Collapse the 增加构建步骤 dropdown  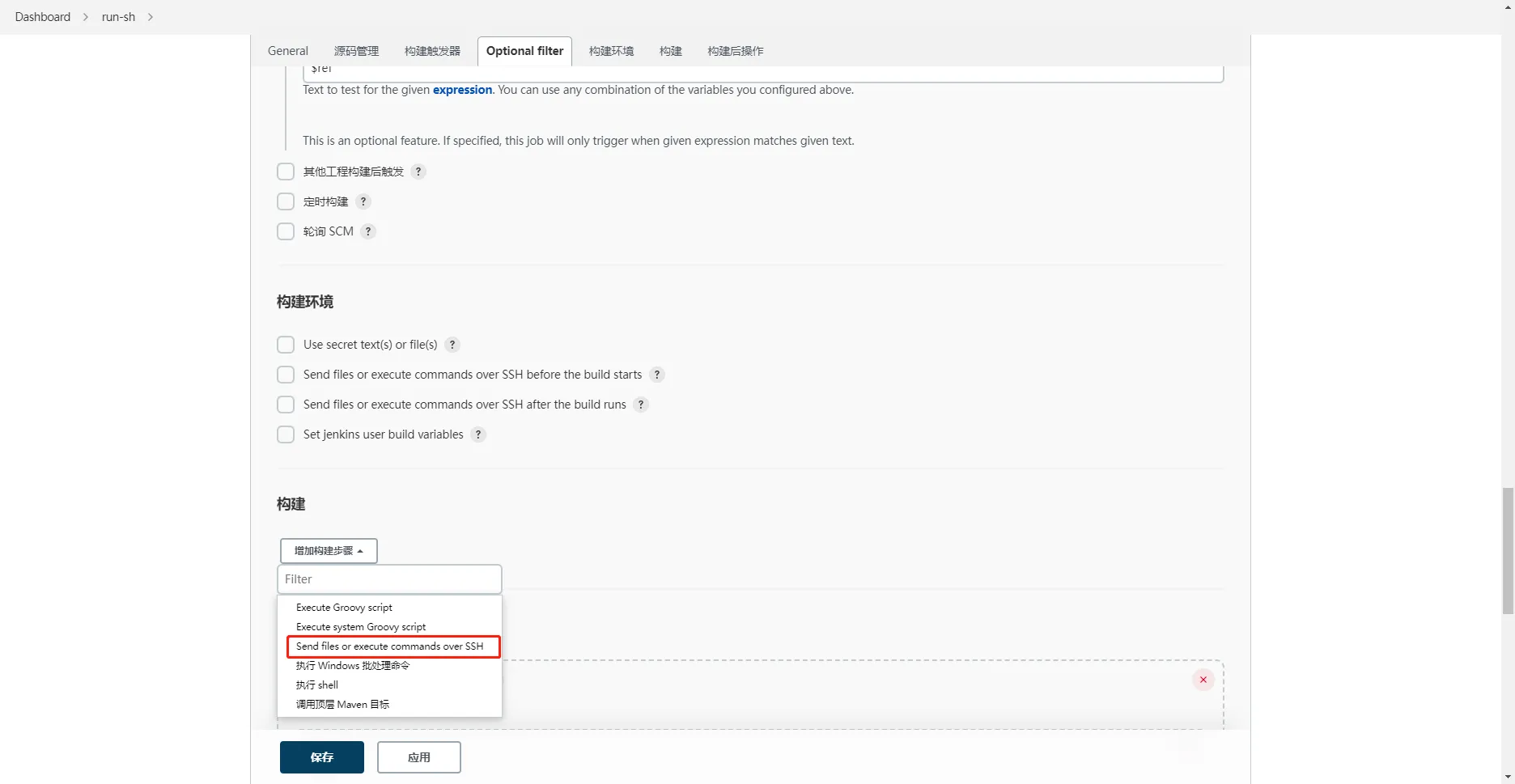click(x=329, y=551)
